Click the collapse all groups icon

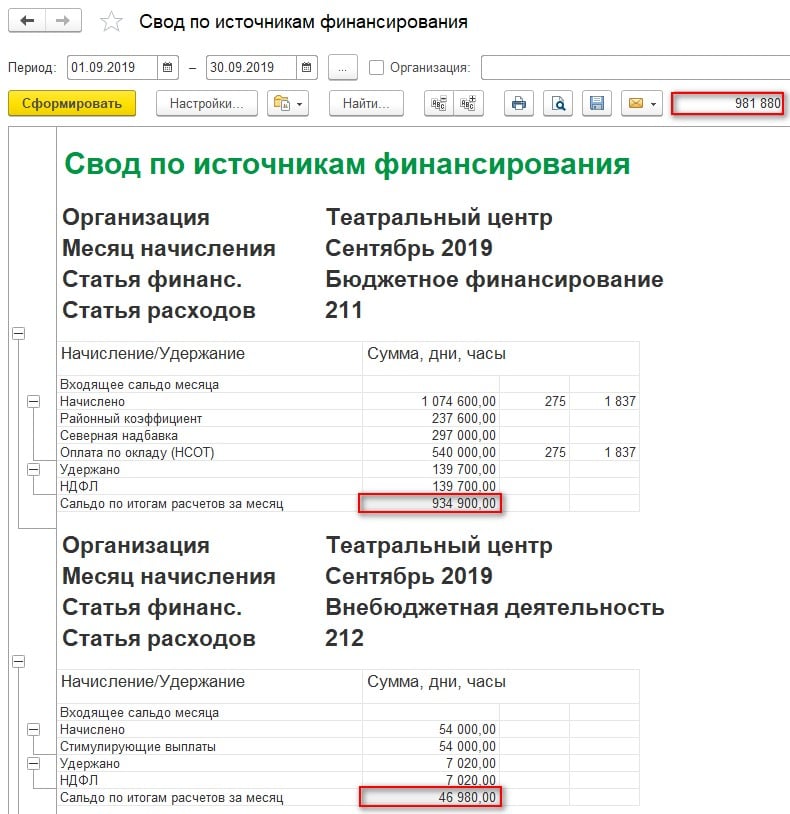point(437,103)
